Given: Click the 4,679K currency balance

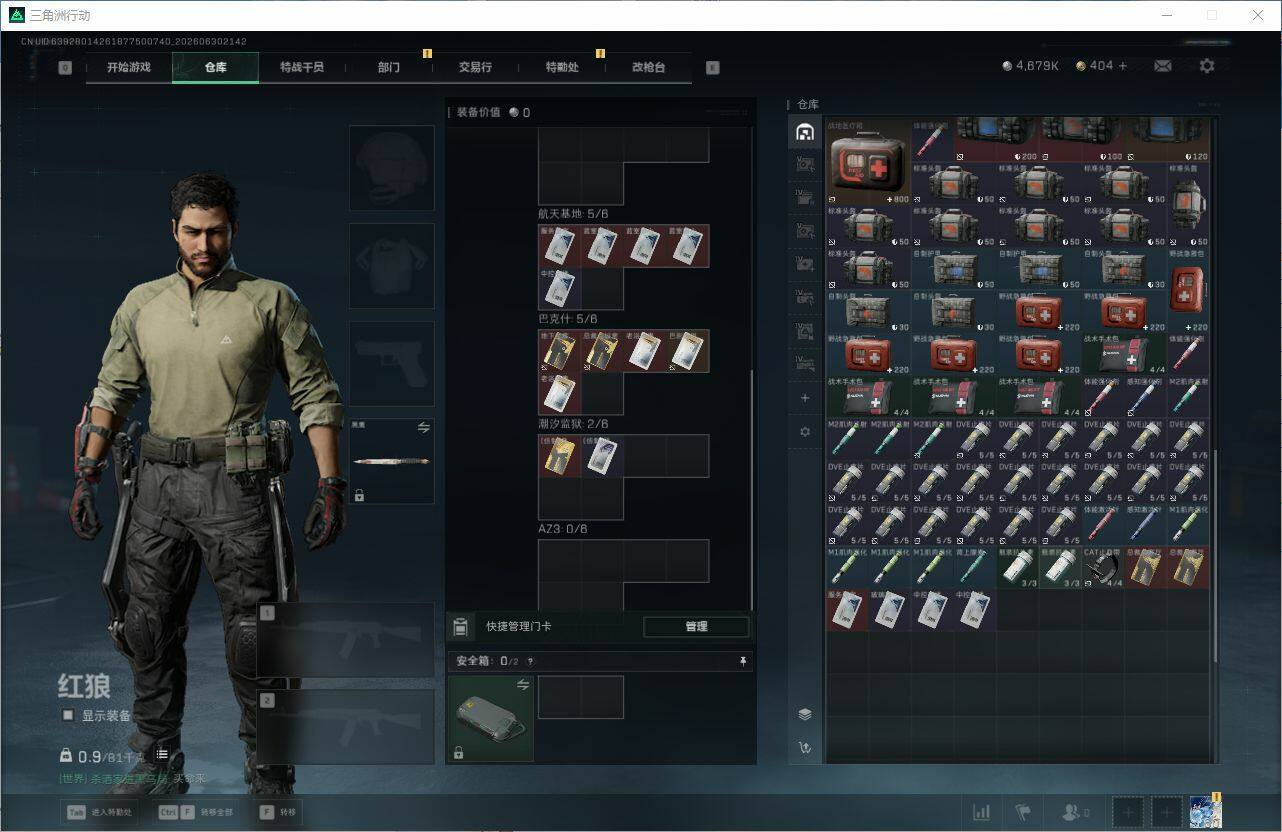Looking at the screenshot, I should point(1030,66).
